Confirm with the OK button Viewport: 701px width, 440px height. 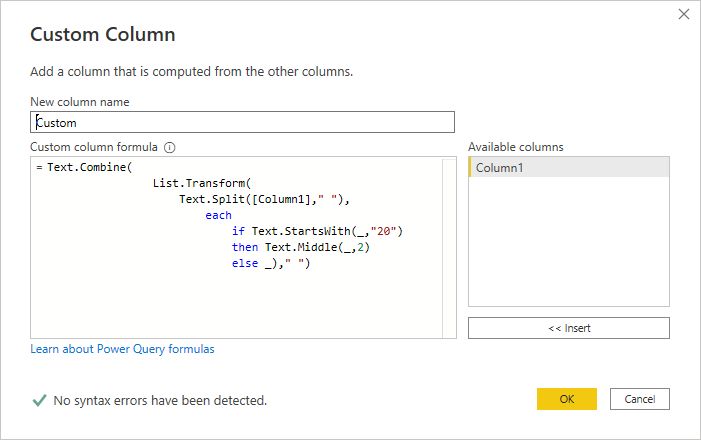click(566, 399)
